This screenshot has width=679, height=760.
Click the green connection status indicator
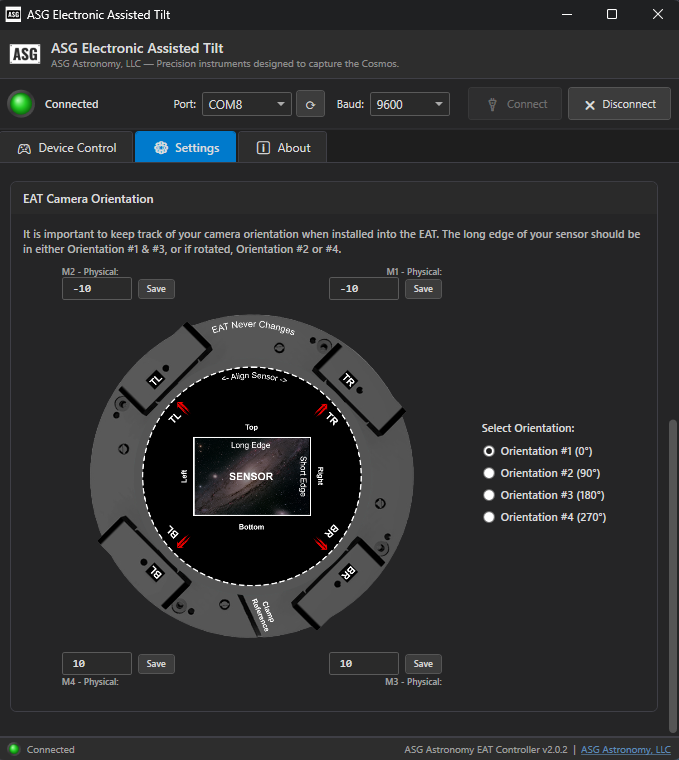click(x=20, y=104)
